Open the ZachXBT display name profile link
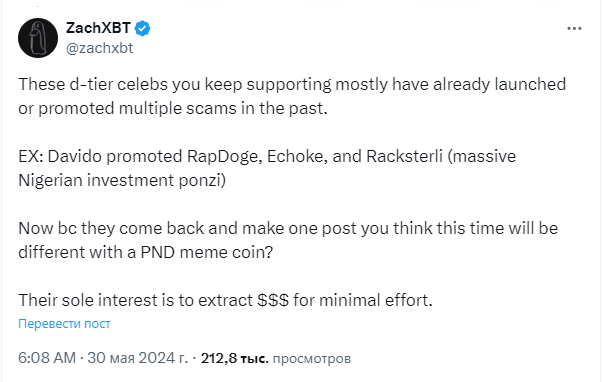 pyautogui.click(x=98, y=28)
